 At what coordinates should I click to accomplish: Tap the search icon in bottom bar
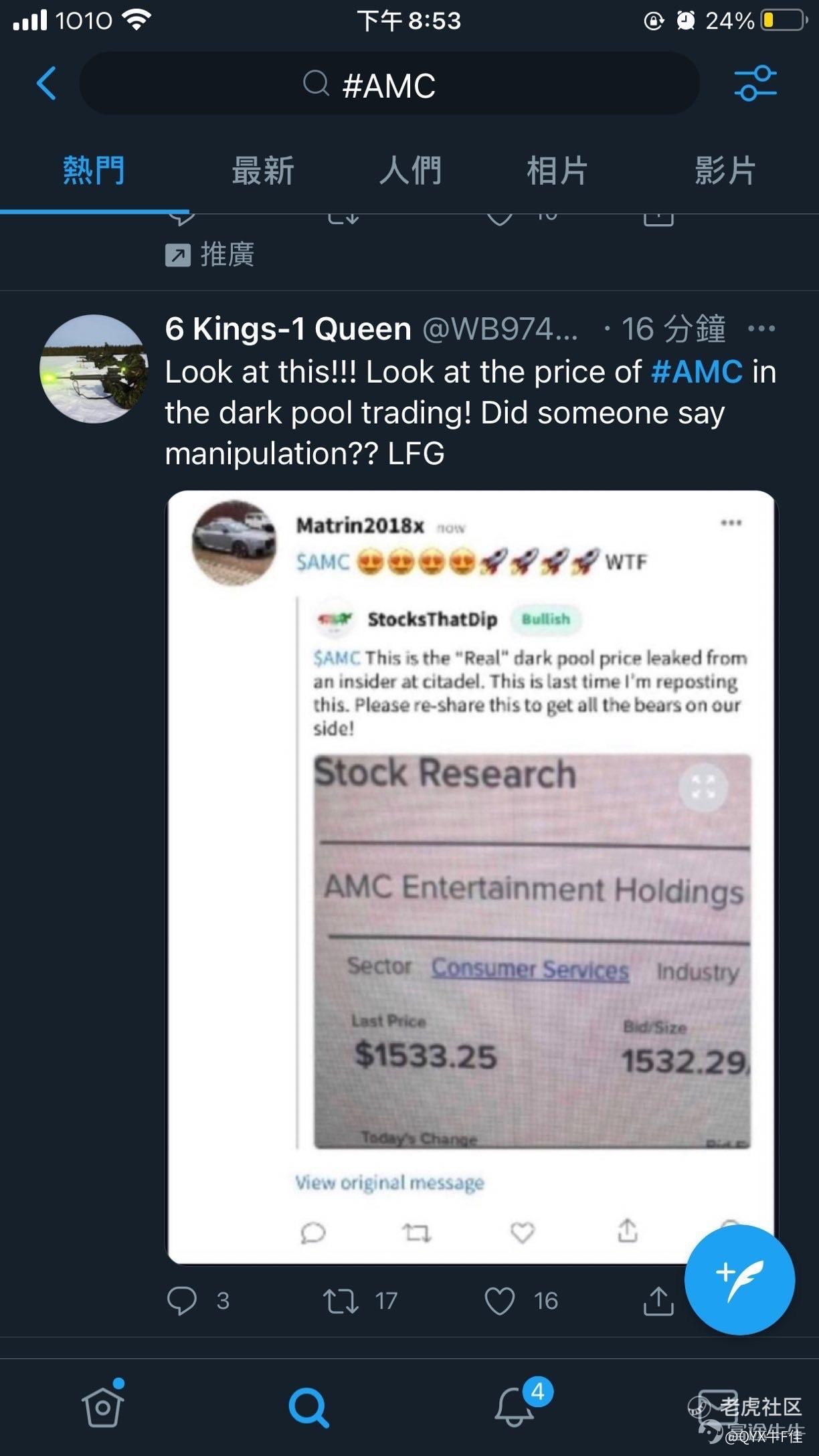tap(308, 1406)
